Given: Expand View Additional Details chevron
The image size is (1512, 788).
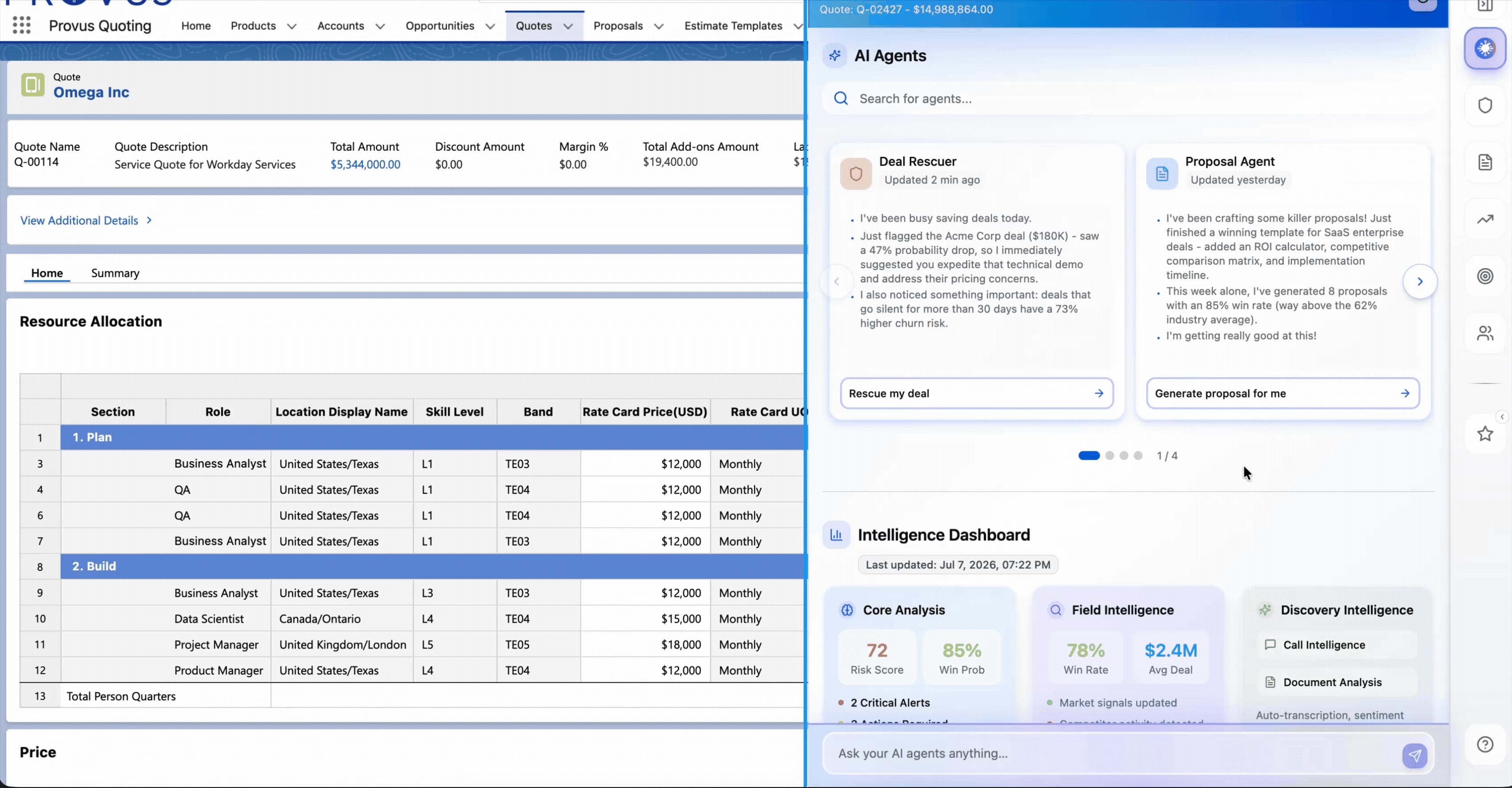Looking at the screenshot, I should click(x=149, y=220).
